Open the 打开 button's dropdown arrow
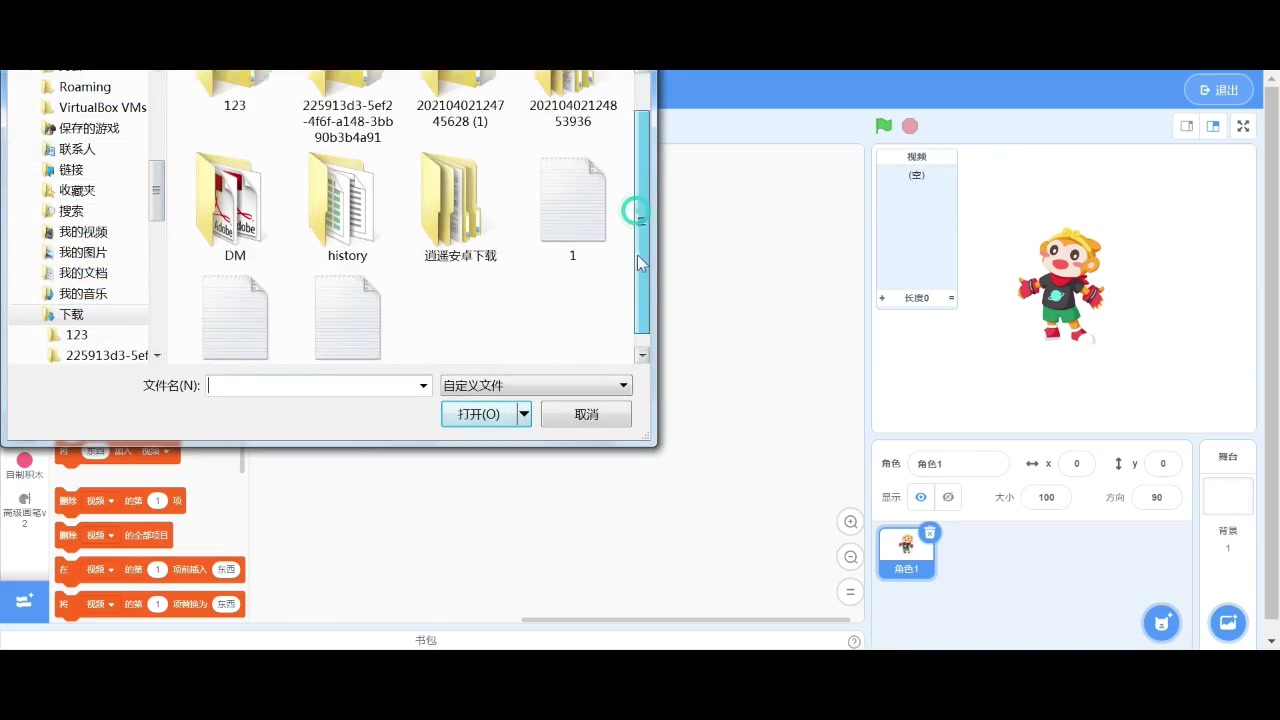 tap(523, 413)
